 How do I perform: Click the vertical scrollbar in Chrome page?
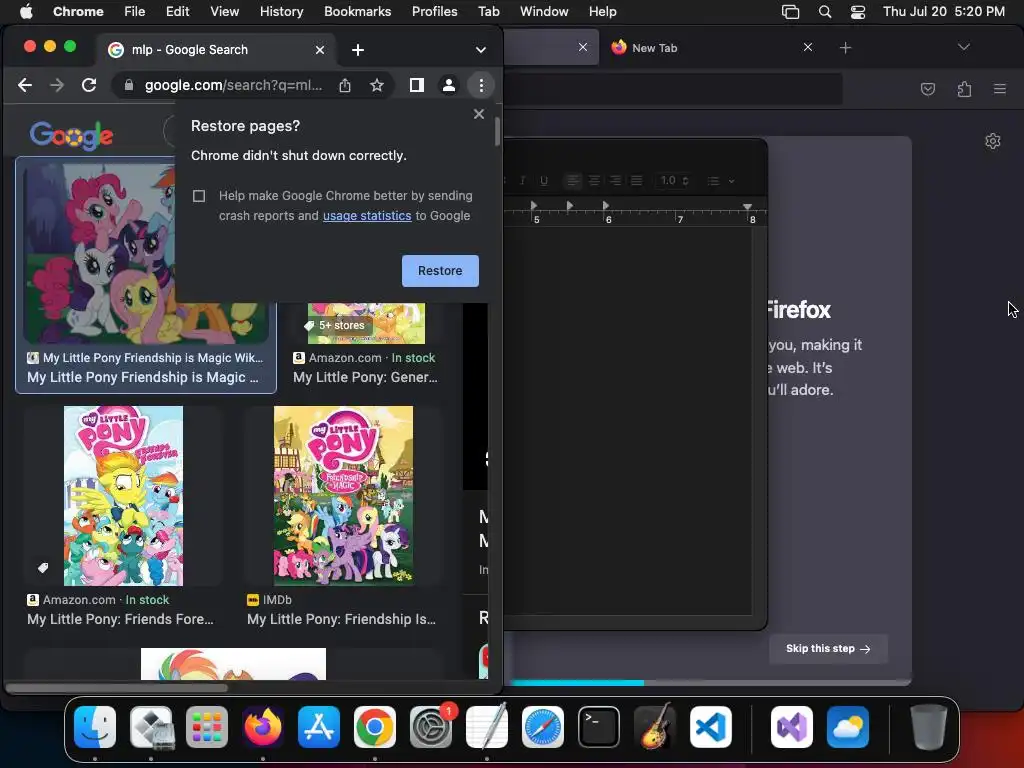point(497,131)
